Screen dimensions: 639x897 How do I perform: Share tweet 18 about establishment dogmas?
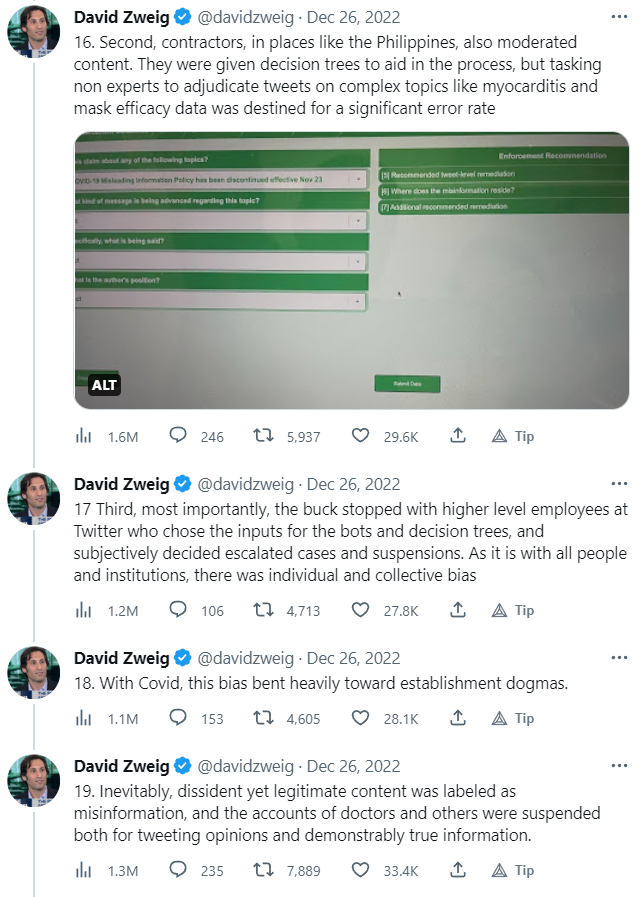(457, 718)
